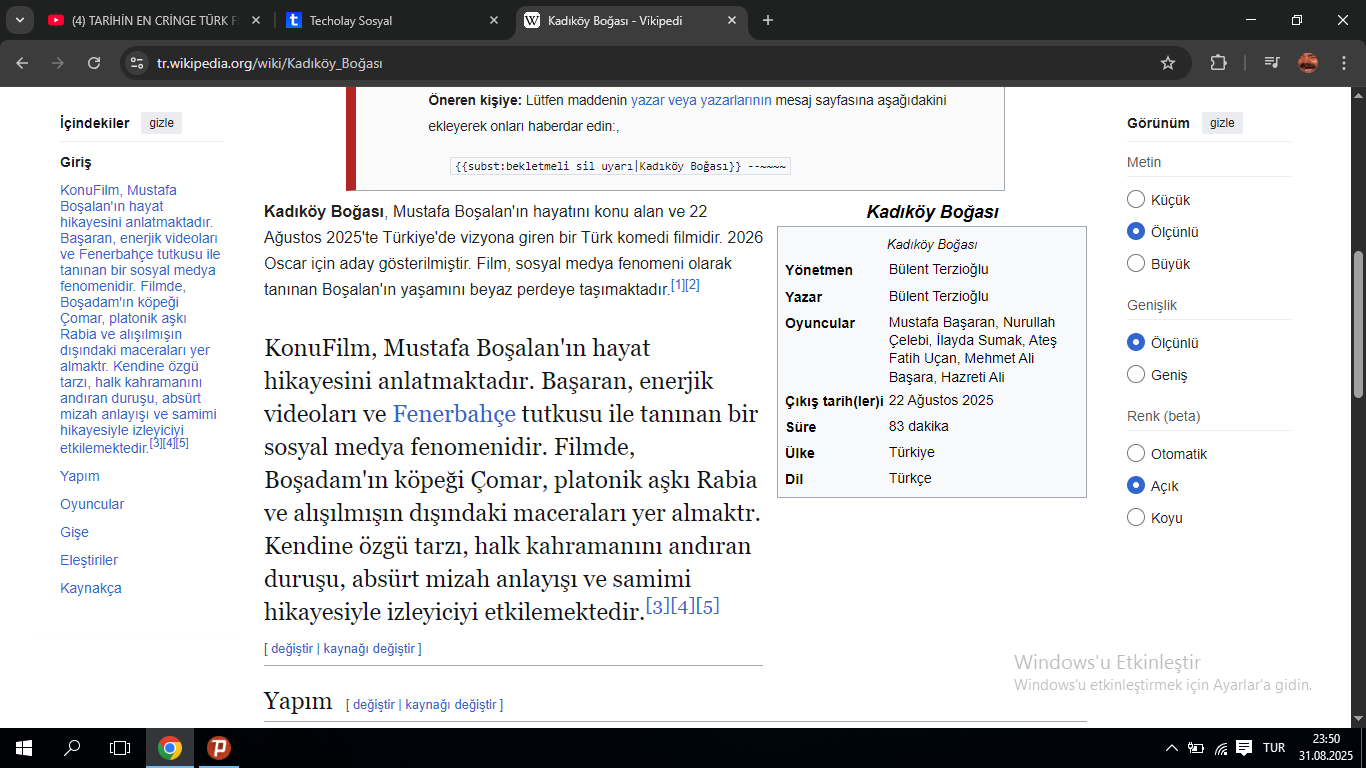
Task: Open the Chrome tab search dropdown
Action: pos(19,20)
